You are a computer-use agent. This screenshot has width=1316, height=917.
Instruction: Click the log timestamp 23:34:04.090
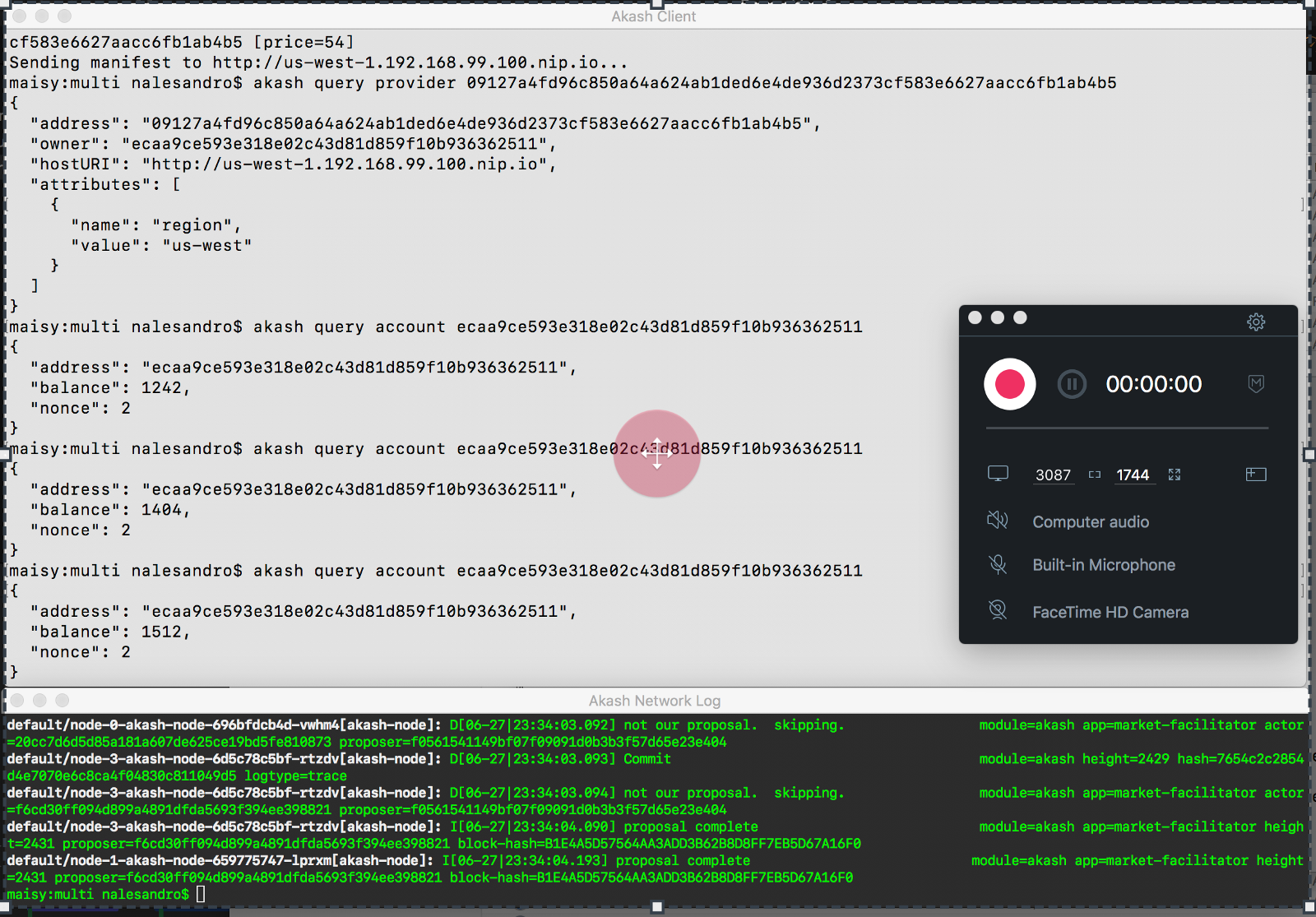coord(560,827)
